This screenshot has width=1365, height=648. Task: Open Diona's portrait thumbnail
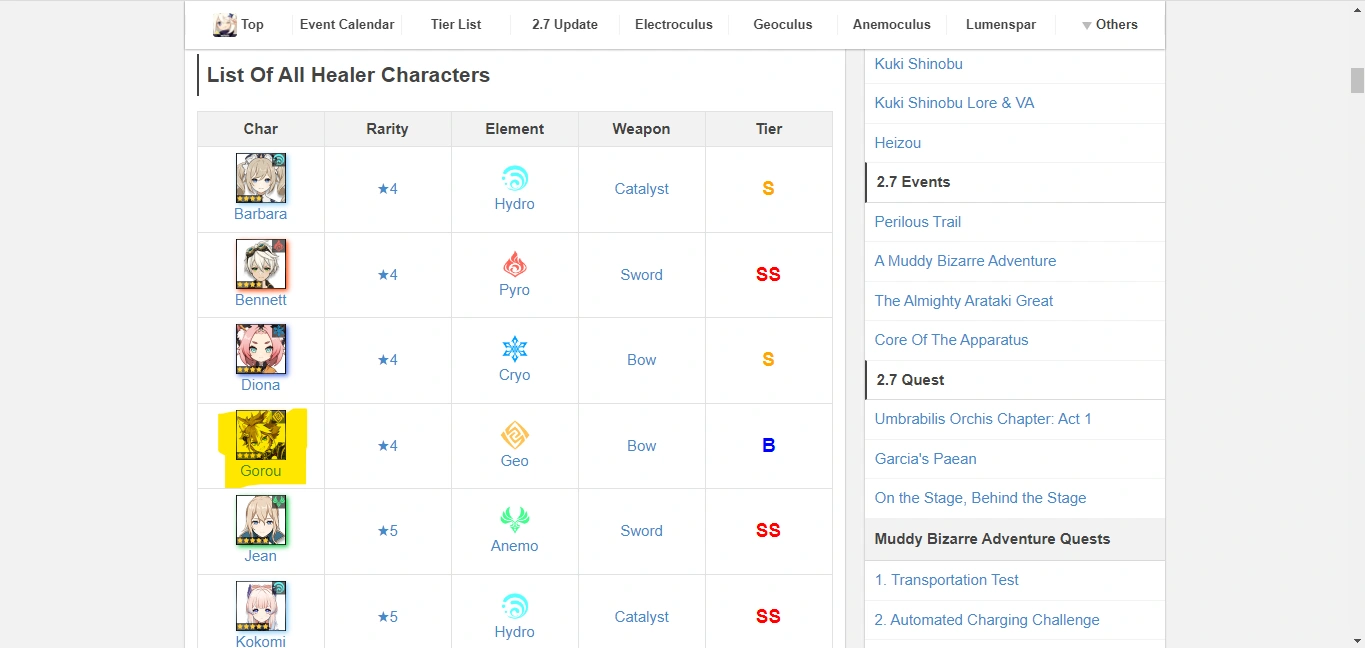click(x=261, y=349)
